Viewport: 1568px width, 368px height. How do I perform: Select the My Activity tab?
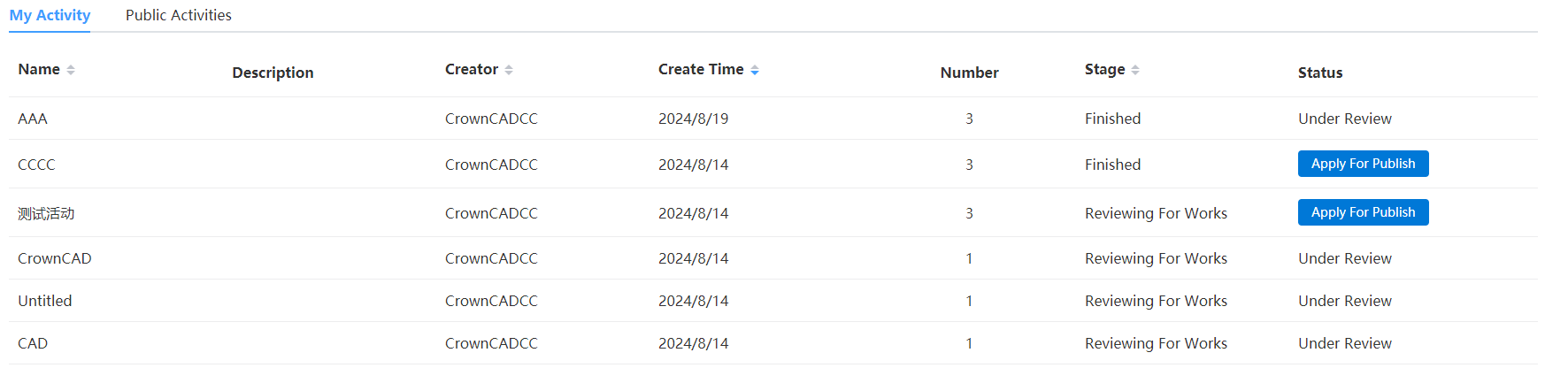(x=50, y=15)
